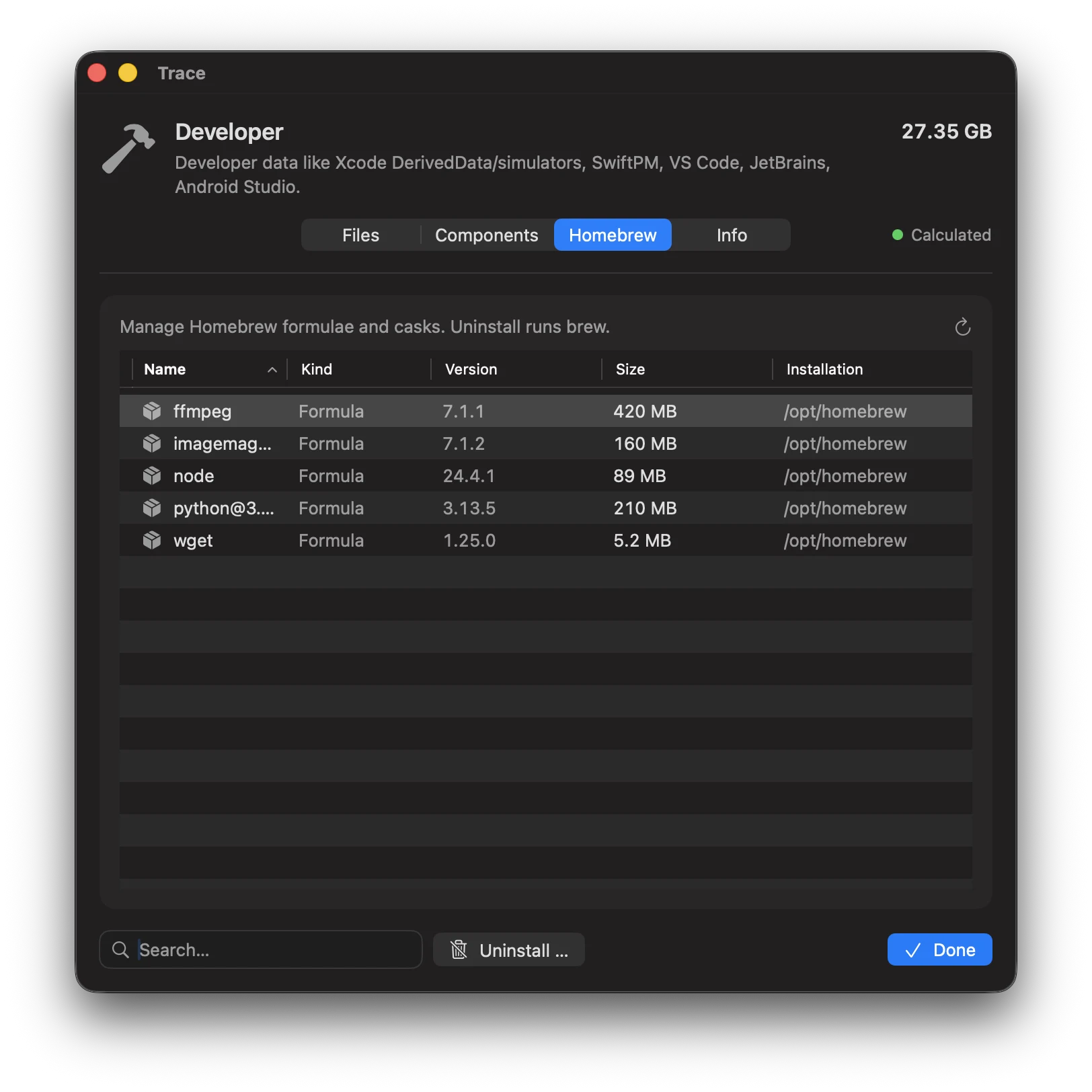1092x1092 pixels.
Task: Click the Formula kind cell for node
Action: point(331,476)
